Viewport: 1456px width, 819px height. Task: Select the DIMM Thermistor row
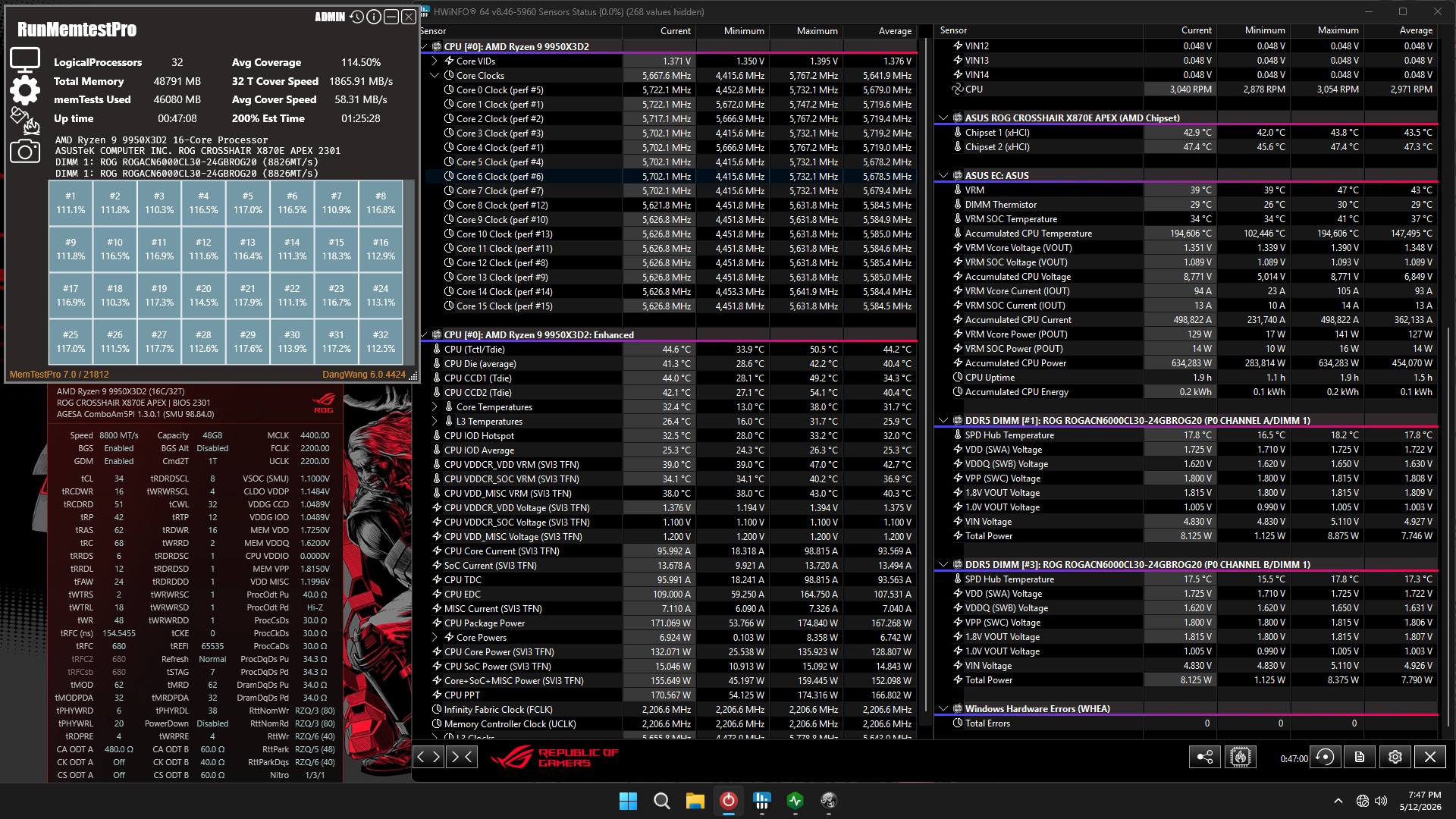tap(1187, 205)
